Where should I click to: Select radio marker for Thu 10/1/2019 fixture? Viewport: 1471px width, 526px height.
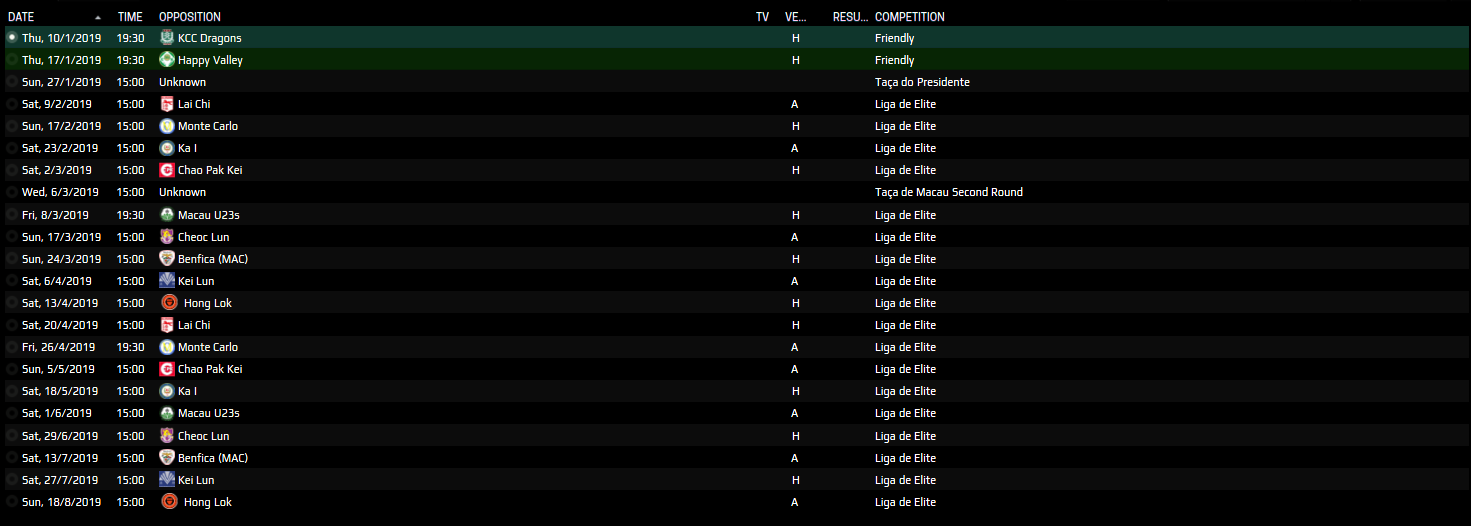click(12, 38)
